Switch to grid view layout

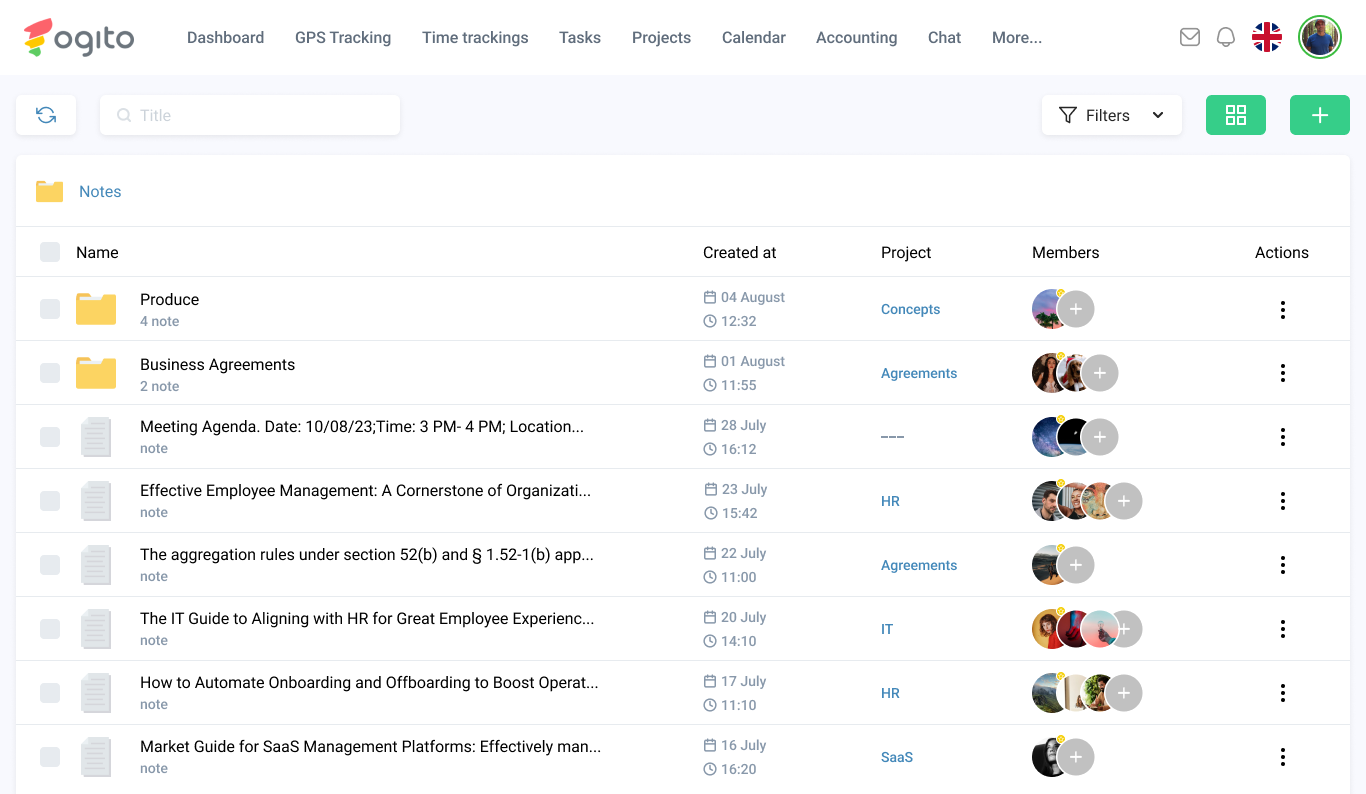pos(1236,115)
